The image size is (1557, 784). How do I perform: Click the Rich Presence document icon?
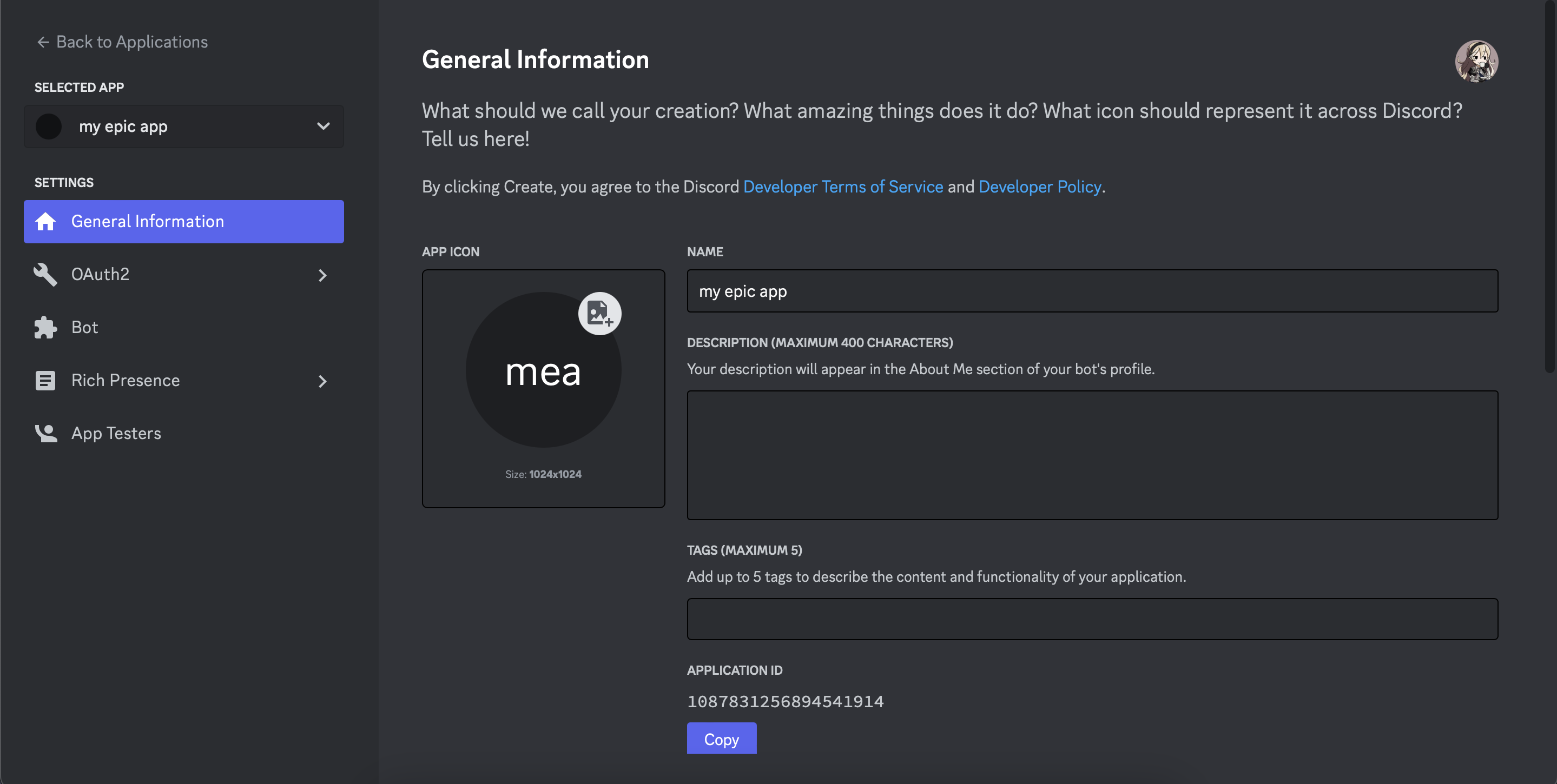click(45, 381)
